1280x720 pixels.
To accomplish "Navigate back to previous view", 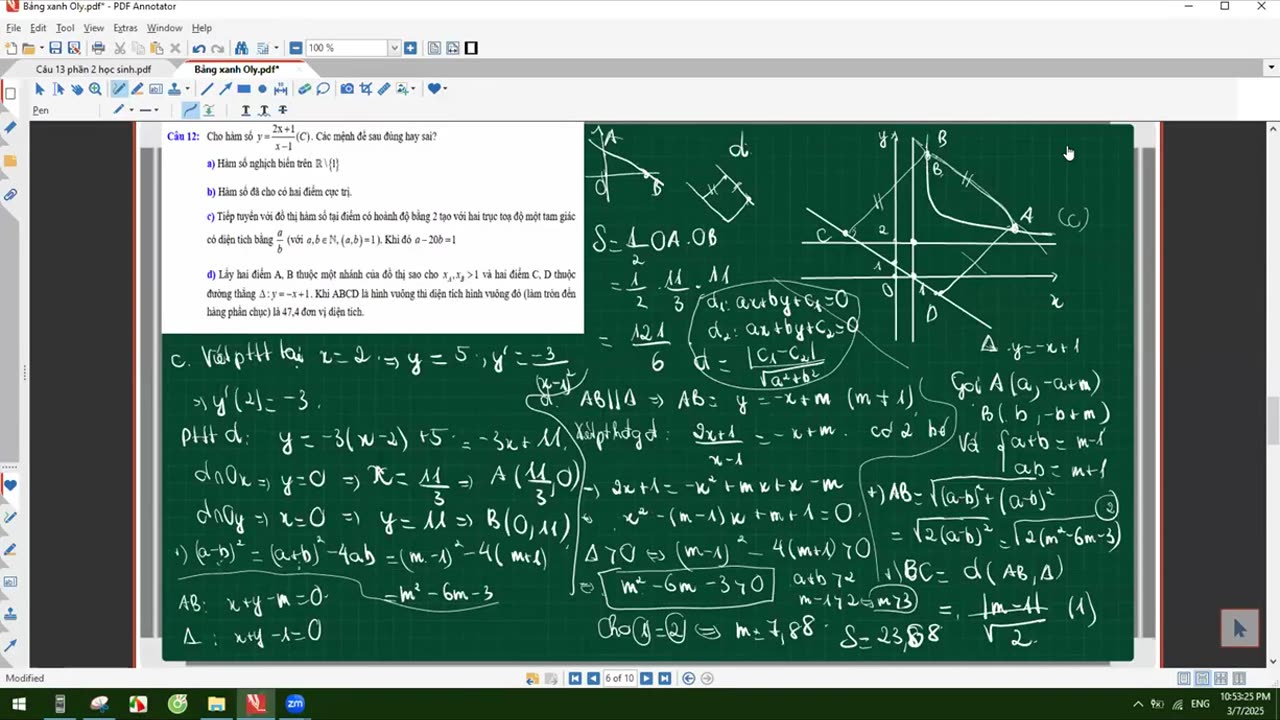I will click(688, 678).
